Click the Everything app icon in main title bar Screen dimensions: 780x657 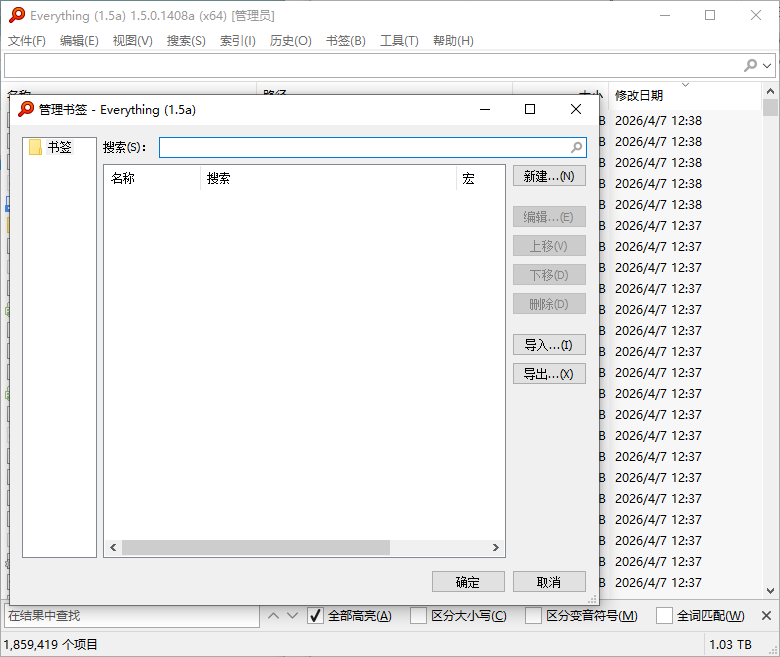pos(17,15)
